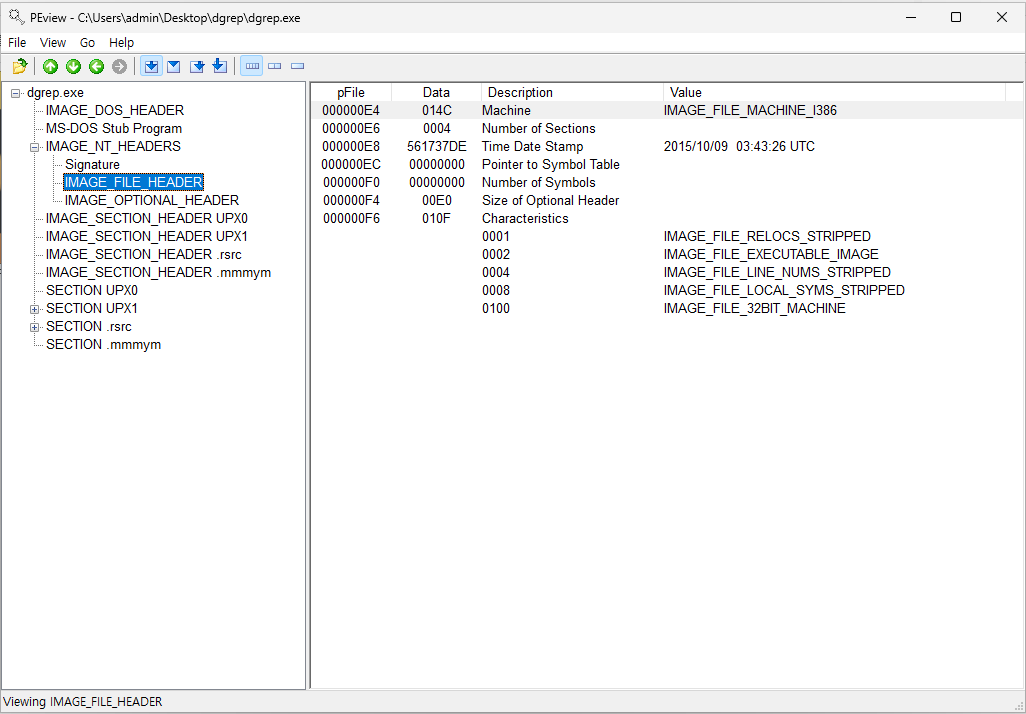Click the 010F data cell
The width and height of the screenshot is (1026, 714).
tap(436, 219)
